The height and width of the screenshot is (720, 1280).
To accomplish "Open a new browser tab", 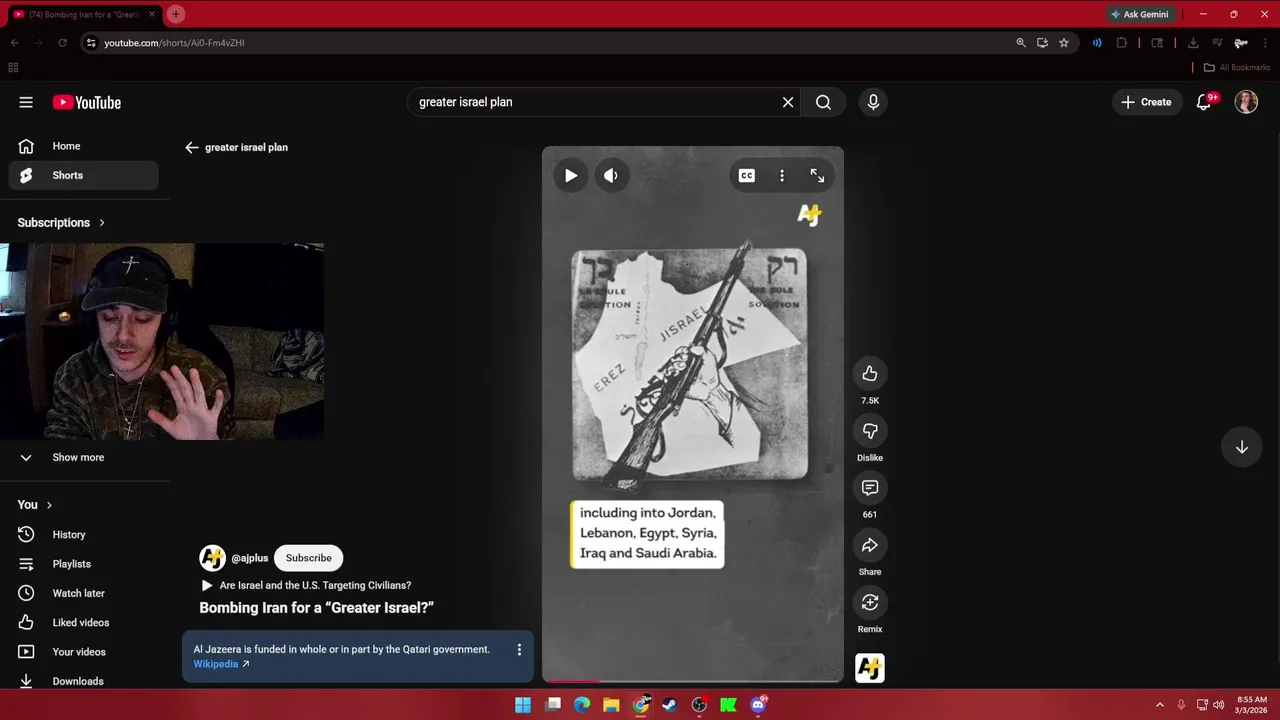I will pos(176,14).
